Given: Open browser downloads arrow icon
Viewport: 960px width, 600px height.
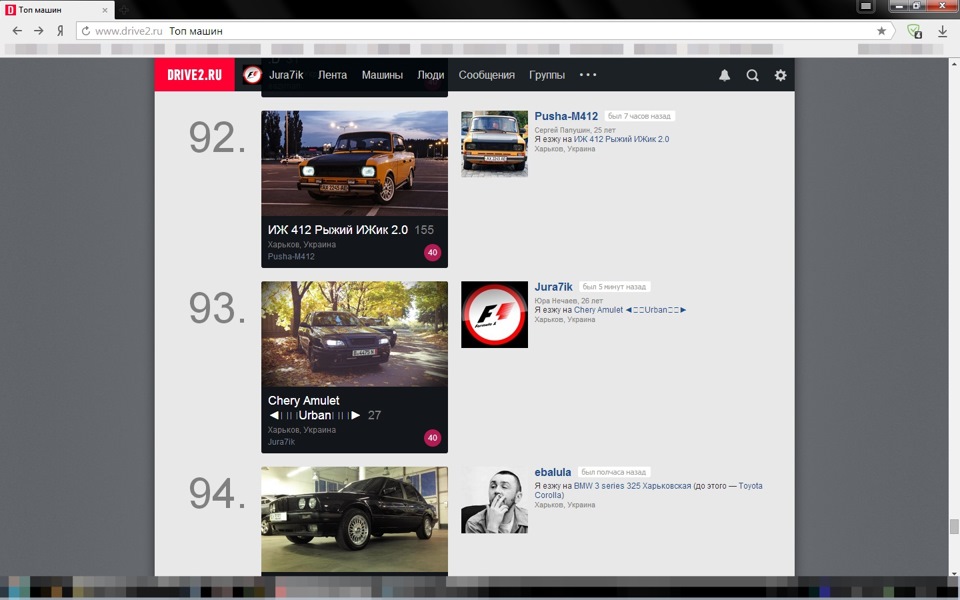Looking at the screenshot, I should 942,31.
